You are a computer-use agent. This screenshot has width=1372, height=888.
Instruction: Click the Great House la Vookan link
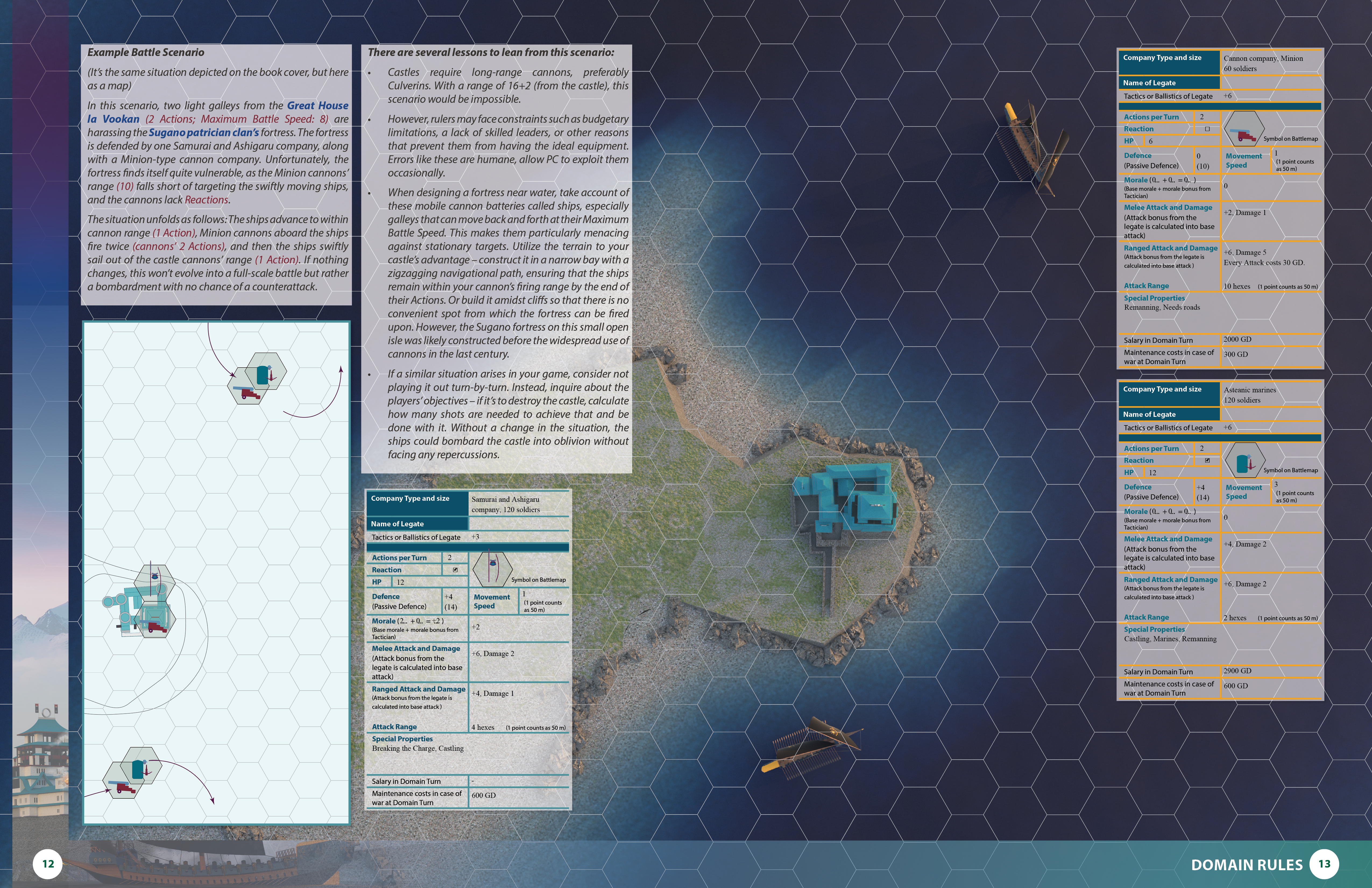pyautogui.click(x=318, y=105)
